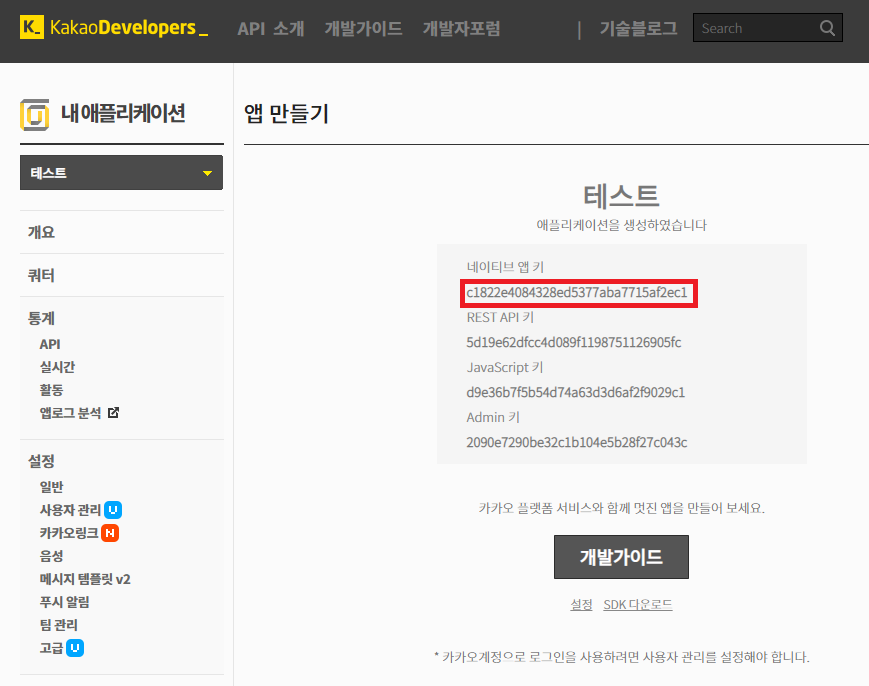Screen dimensions: 869x686
Task: Open the 테스트 app selector dropdown
Action: [121, 173]
